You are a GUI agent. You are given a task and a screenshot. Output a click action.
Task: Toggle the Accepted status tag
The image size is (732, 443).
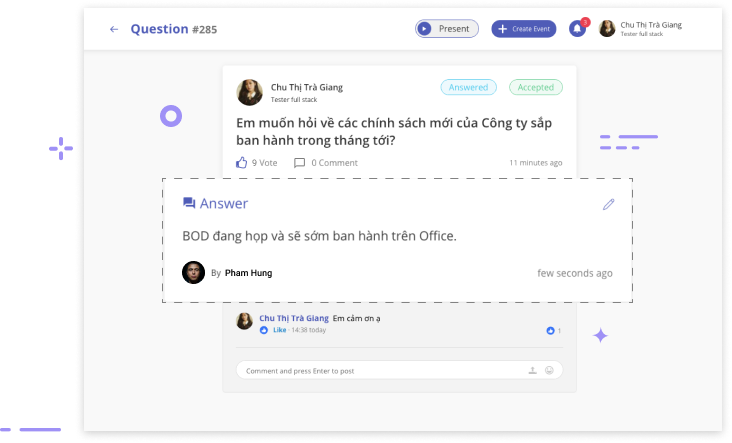coord(535,87)
